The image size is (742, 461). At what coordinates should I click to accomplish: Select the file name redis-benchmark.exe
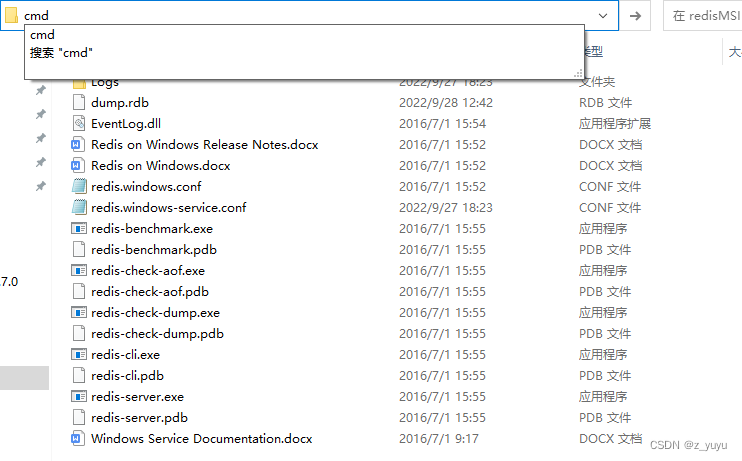[x=152, y=229]
